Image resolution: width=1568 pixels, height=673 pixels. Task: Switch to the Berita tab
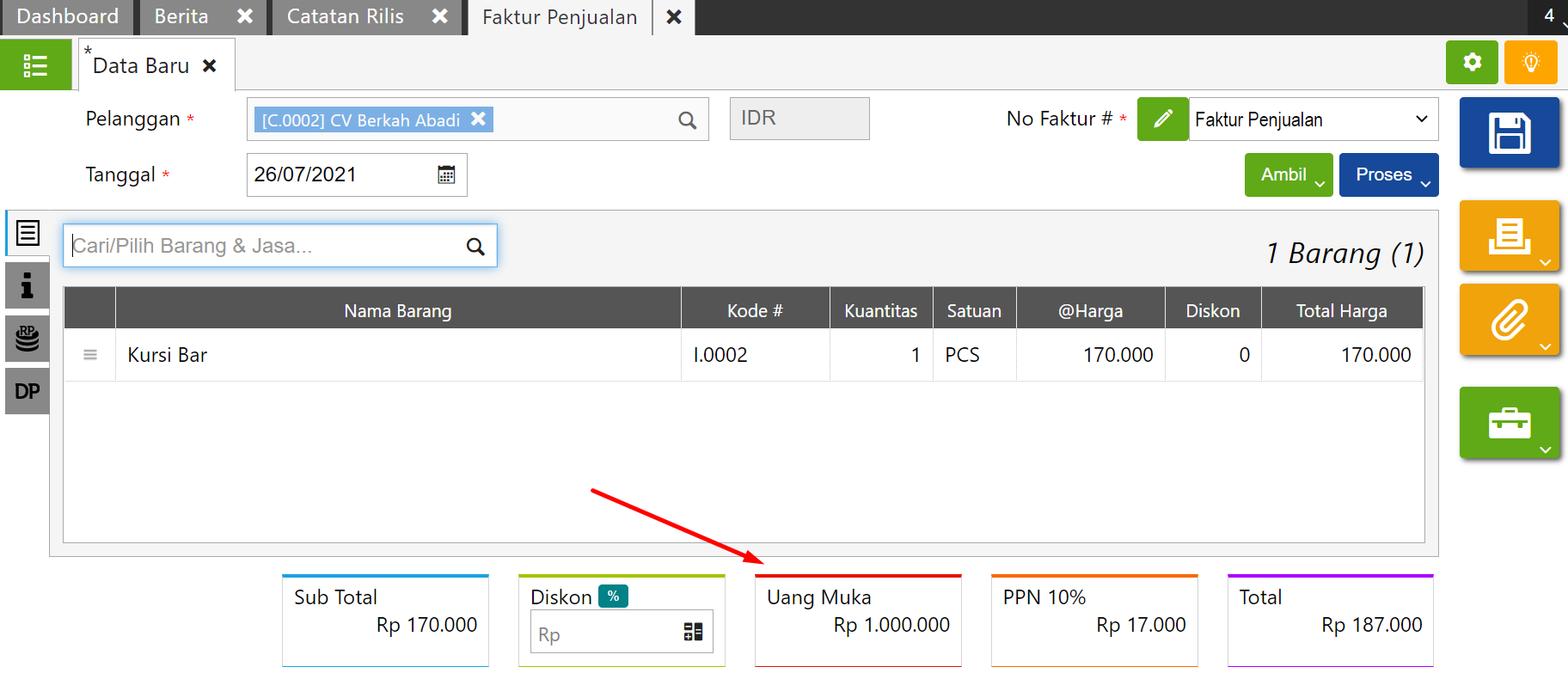pos(181,16)
